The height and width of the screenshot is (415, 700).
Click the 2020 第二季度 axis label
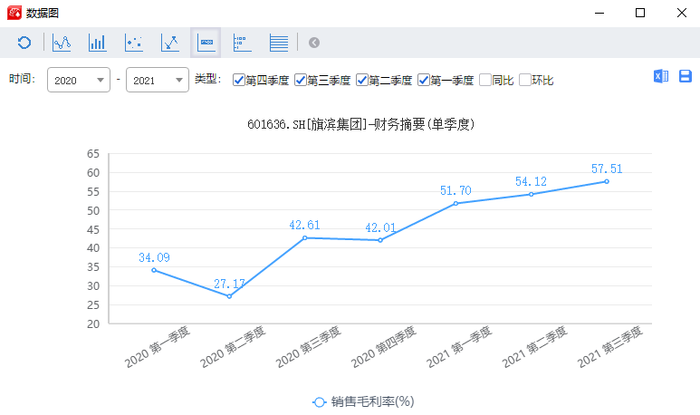(x=233, y=347)
